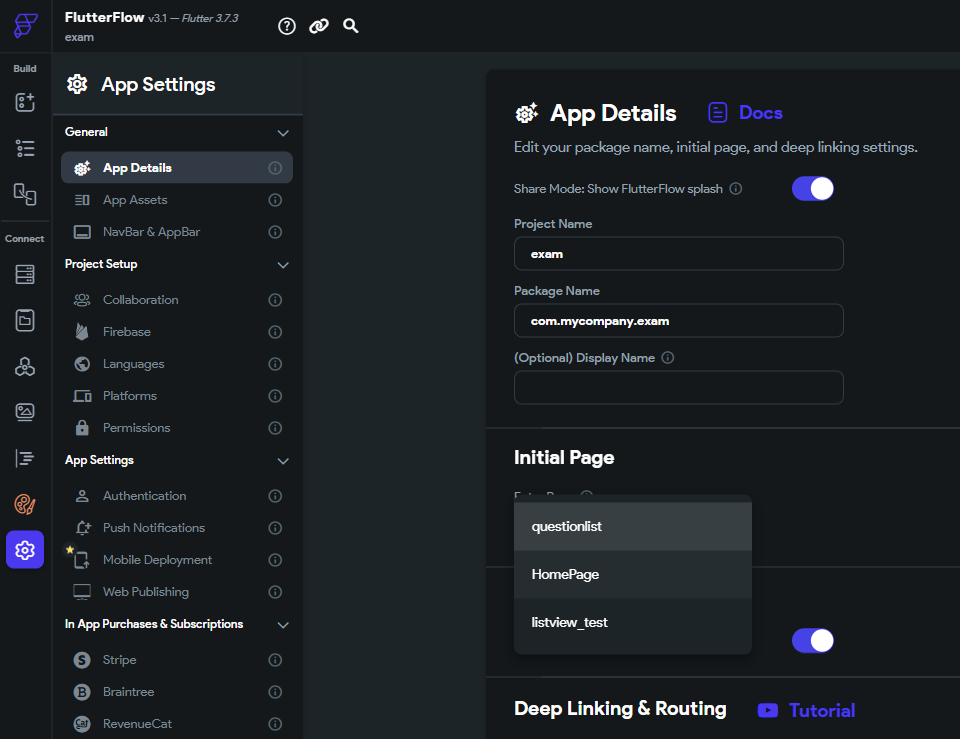Open the Widget Tree list icon
This screenshot has width=960, height=739.
[x=25, y=148]
